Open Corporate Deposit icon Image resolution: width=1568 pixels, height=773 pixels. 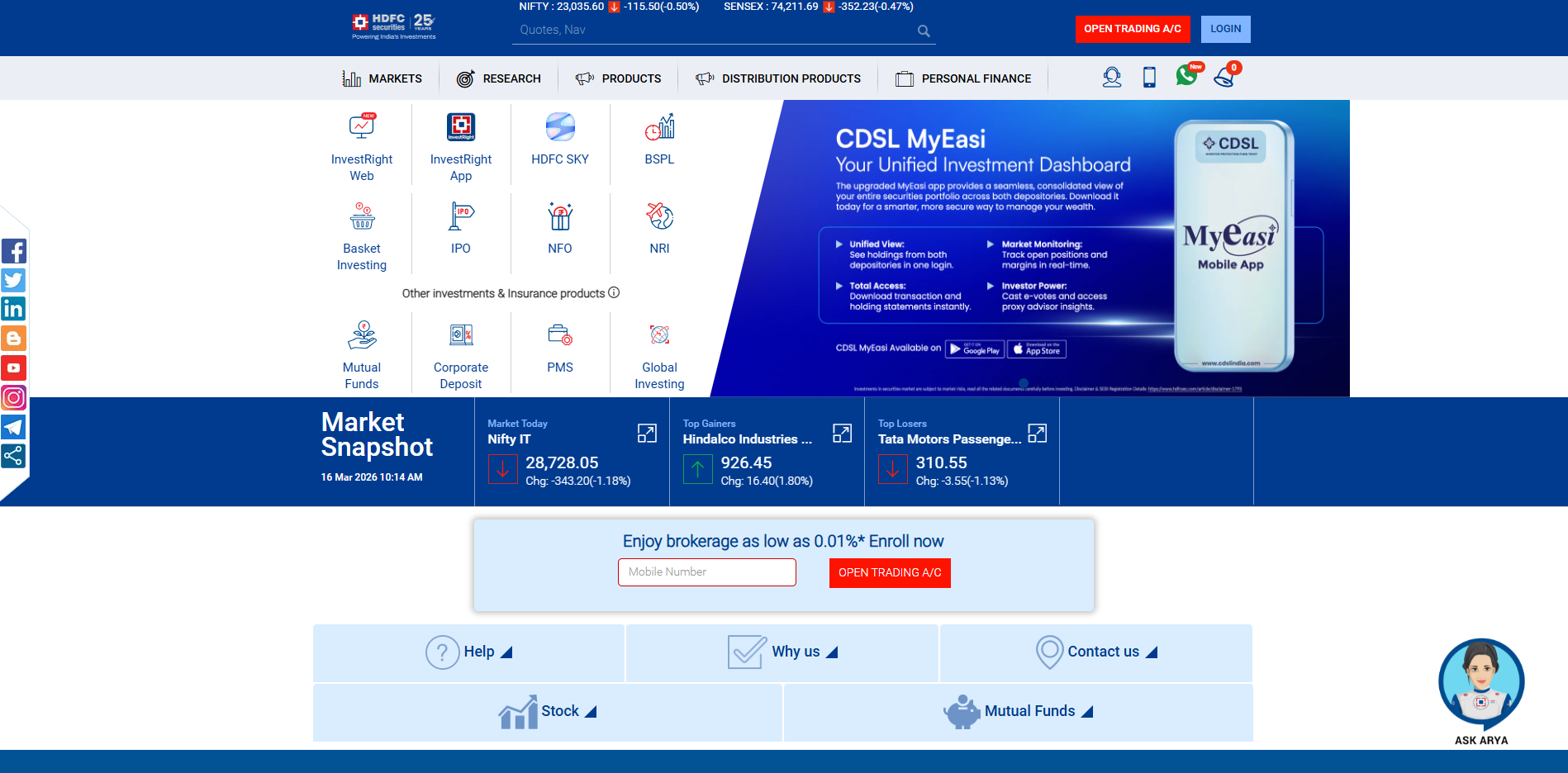tap(461, 334)
